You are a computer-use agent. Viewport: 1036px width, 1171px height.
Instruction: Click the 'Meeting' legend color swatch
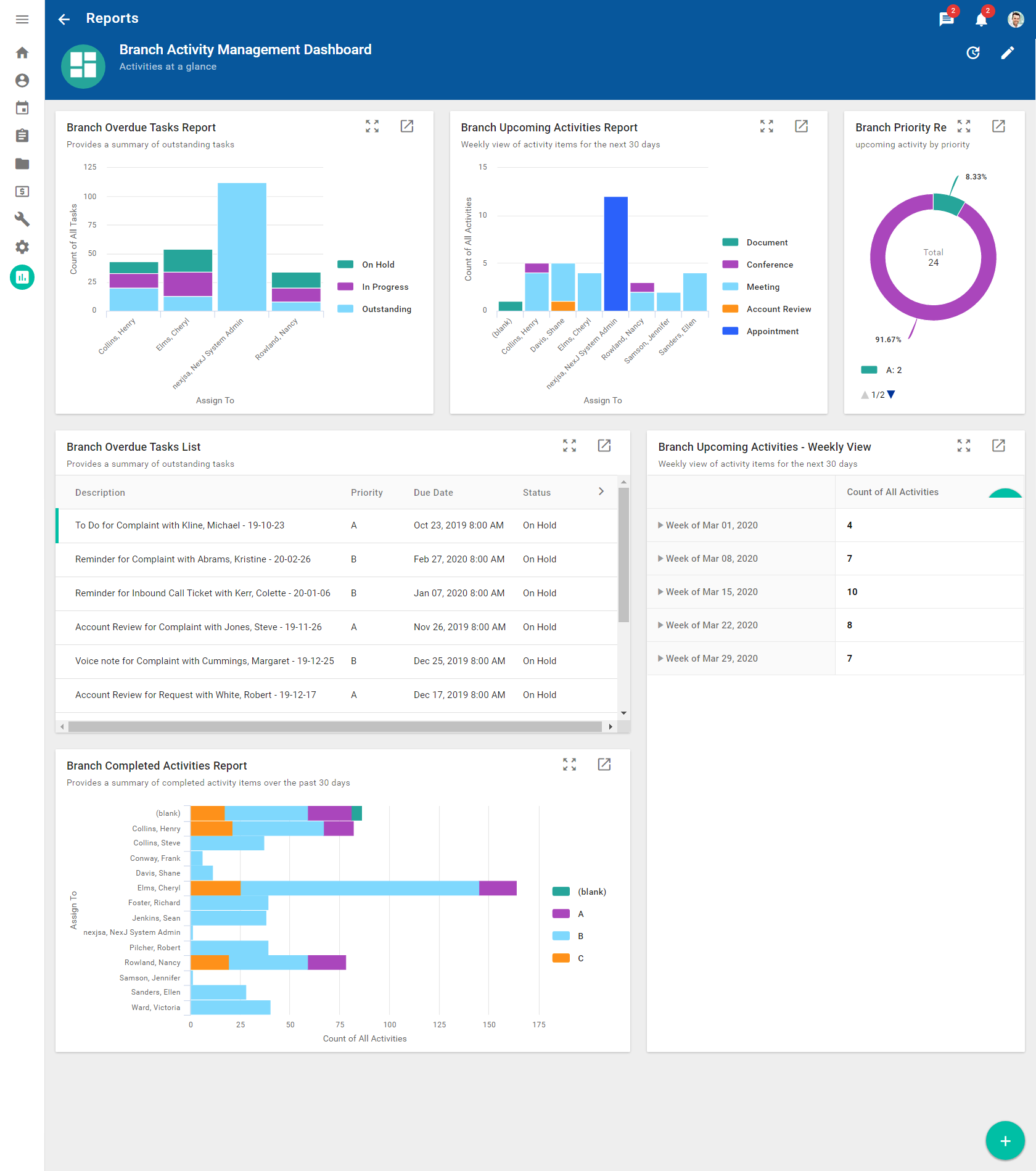point(730,286)
